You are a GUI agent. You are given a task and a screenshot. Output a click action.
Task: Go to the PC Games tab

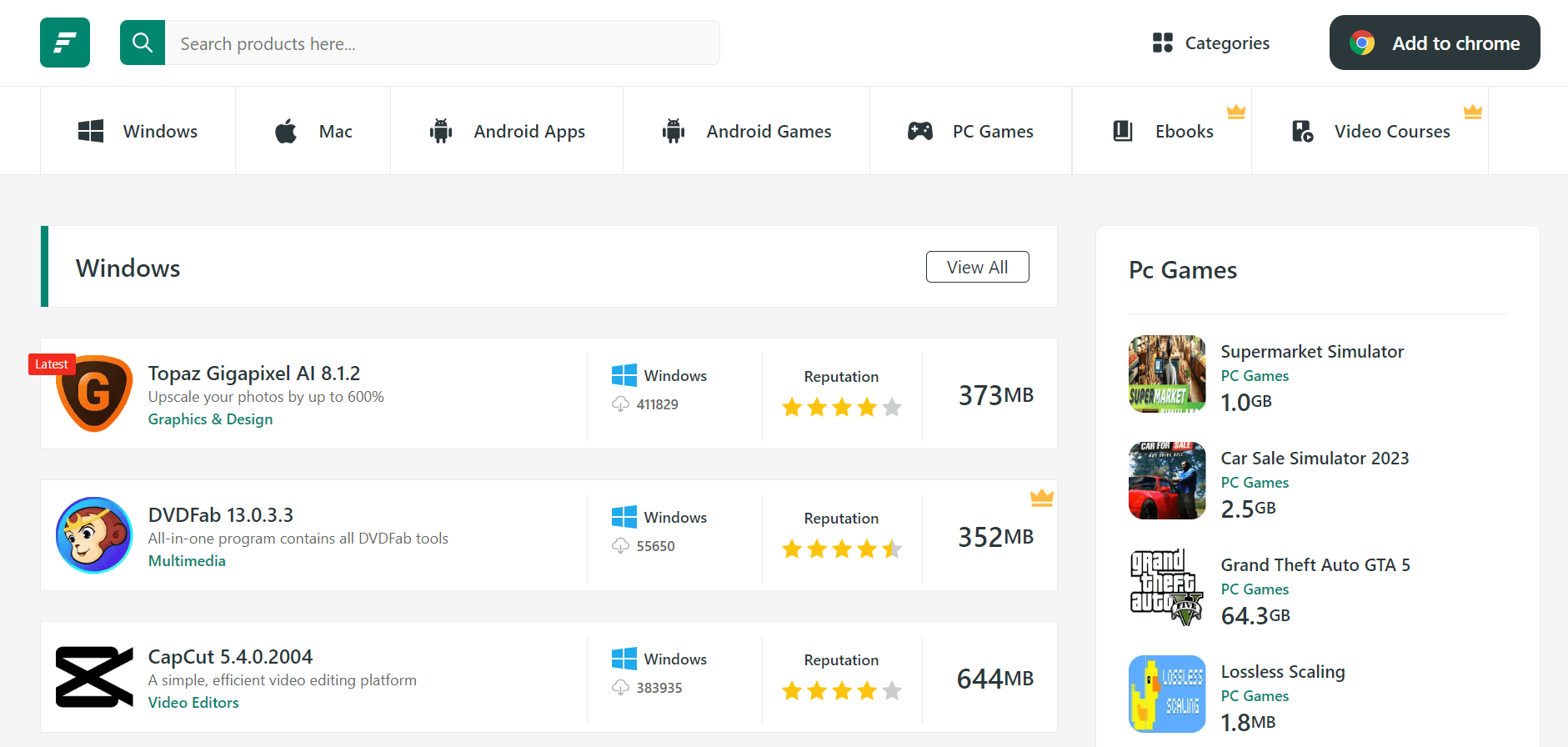pyautogui.click(x=971, y=131)
